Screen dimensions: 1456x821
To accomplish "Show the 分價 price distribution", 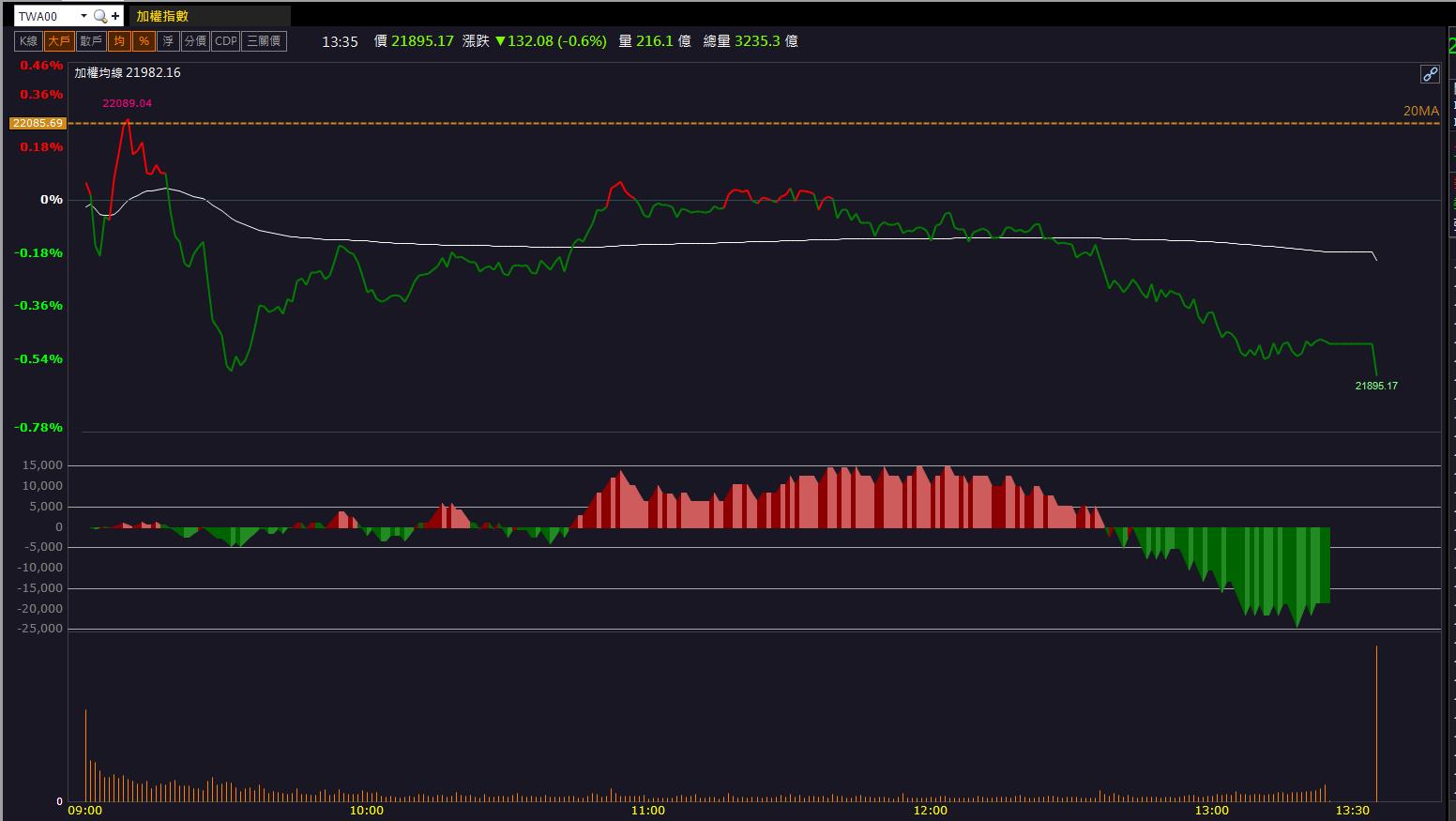I will tap(195, 41).
